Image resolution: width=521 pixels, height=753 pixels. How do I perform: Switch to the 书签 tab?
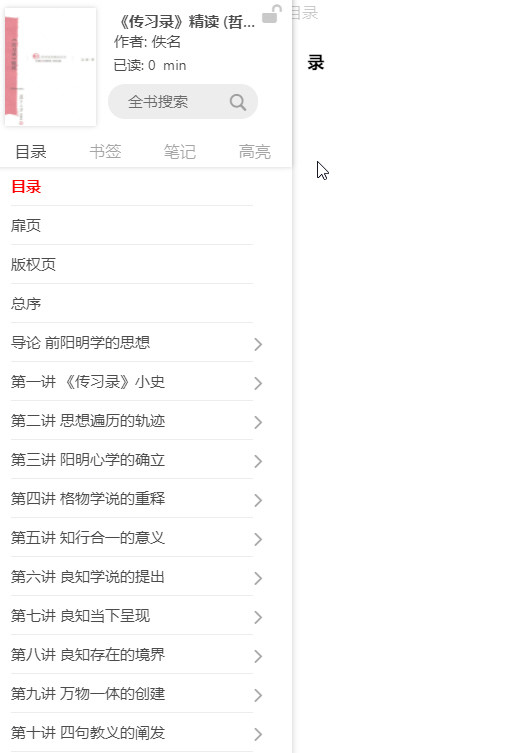pyautogui.click(x=105, y=152)
